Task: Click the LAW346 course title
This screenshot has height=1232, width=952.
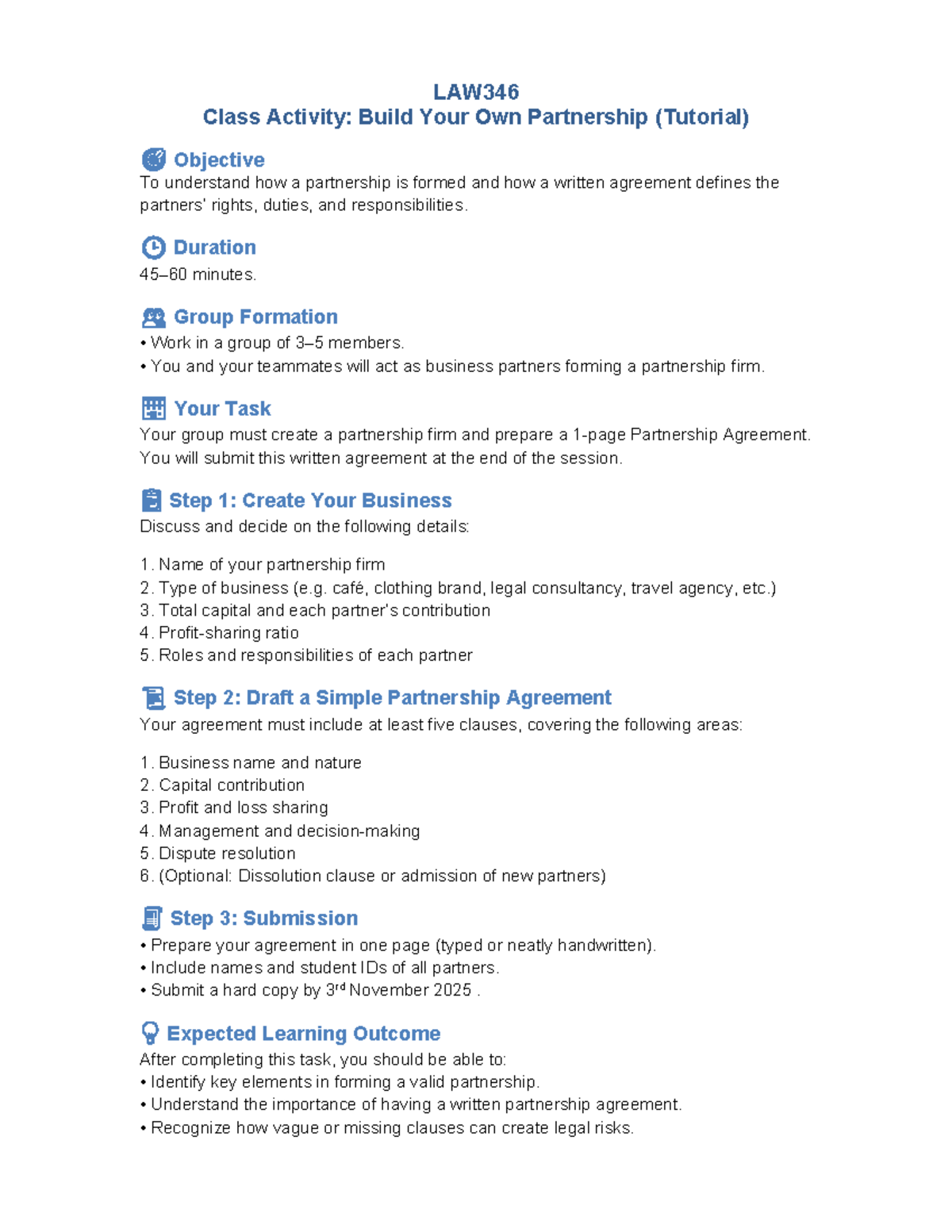Action: (476, 92)
